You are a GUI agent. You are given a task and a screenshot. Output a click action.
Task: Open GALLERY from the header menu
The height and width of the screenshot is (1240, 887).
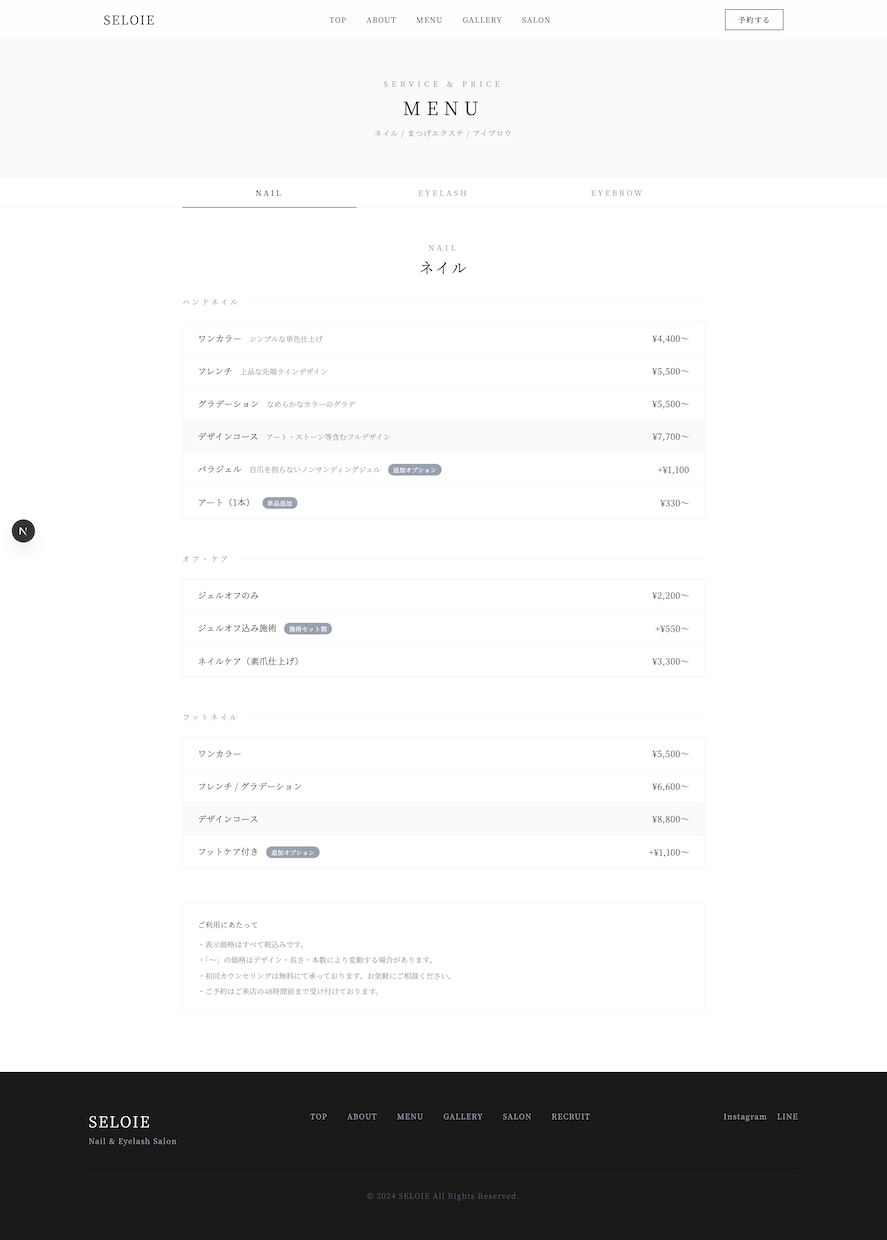[482, 20]
